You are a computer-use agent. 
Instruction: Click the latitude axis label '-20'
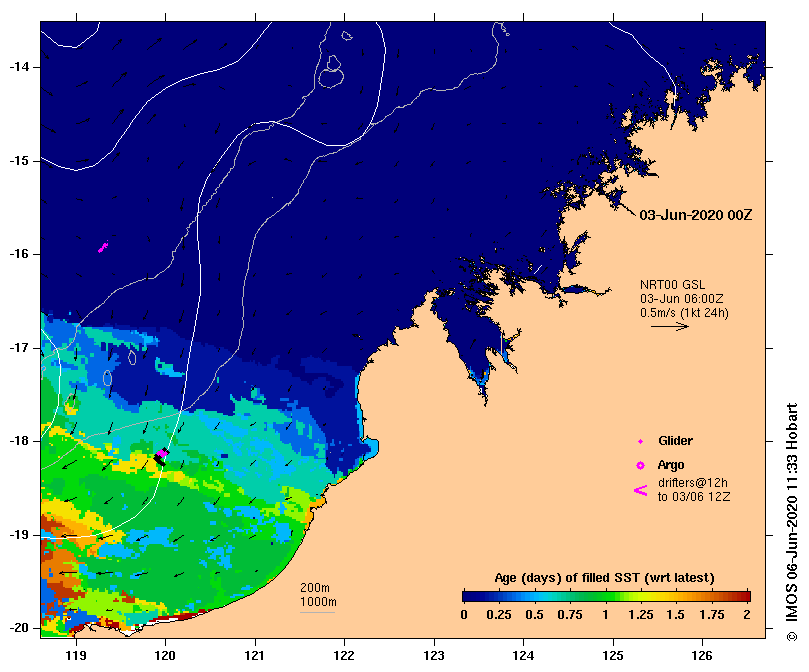19,628
